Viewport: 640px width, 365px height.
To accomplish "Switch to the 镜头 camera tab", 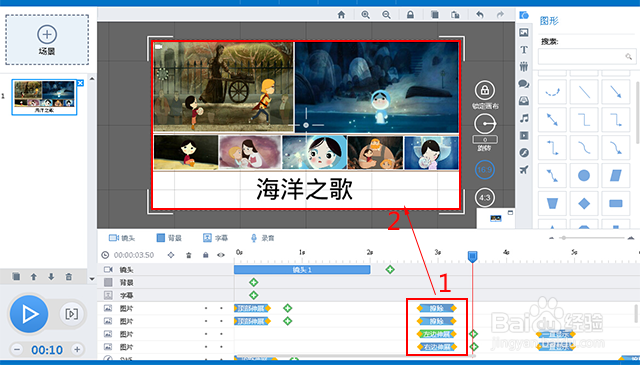I will [122, 238].
